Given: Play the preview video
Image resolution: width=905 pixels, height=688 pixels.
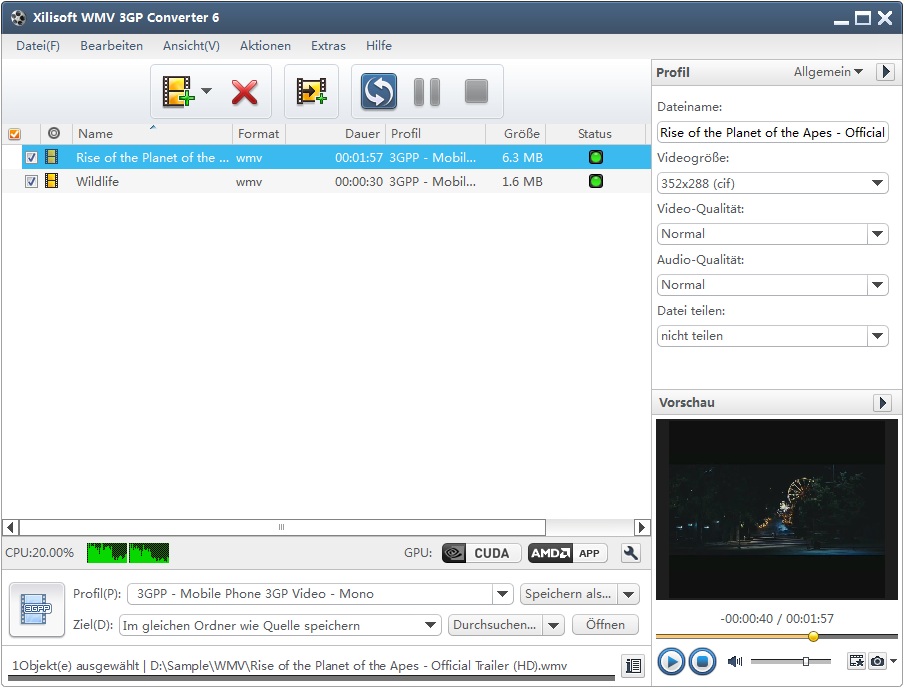Looking at the screenshot, I should pyautogui.click(x=671, y=661).
